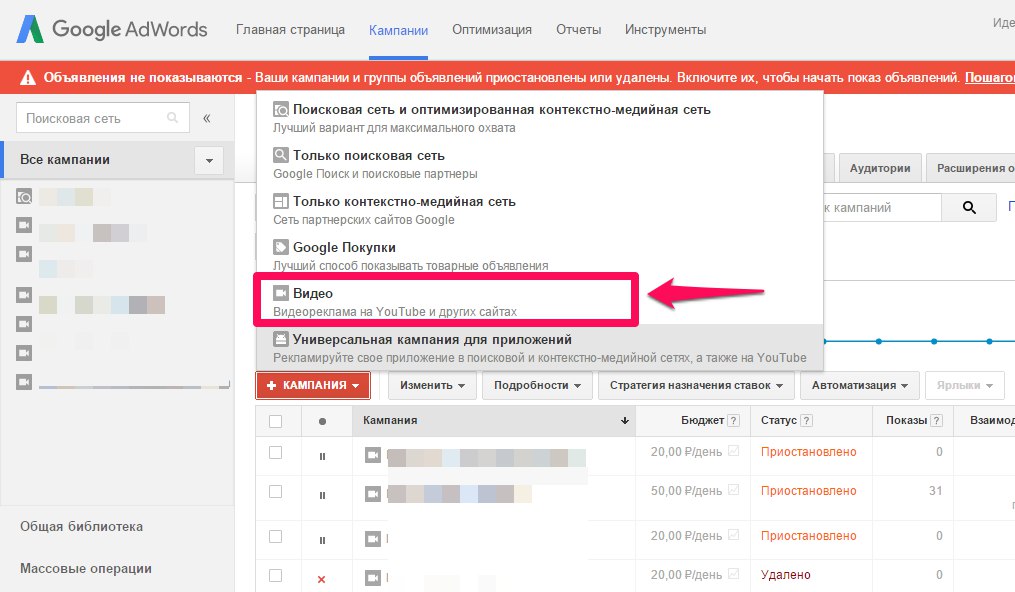Screen dimensions: 1015x592
Task: Click Приостановлено status in the 50,00 ₽/день row
Action: click(809, 491)
